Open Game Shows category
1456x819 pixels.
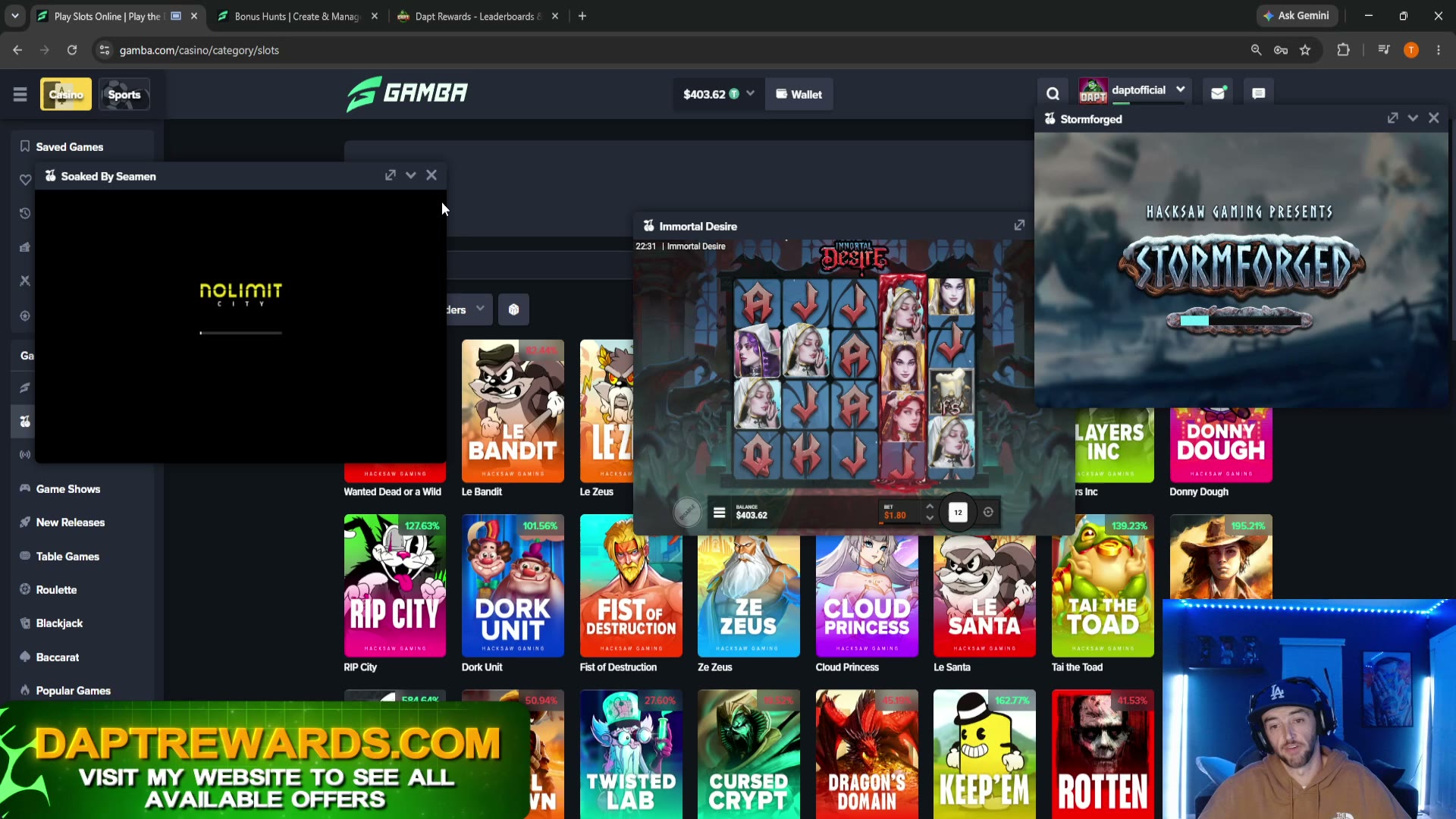68,489
